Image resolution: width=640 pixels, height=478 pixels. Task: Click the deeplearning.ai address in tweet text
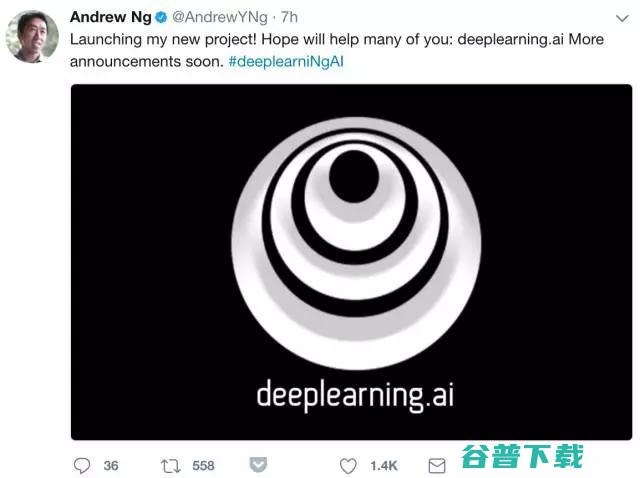511,40
